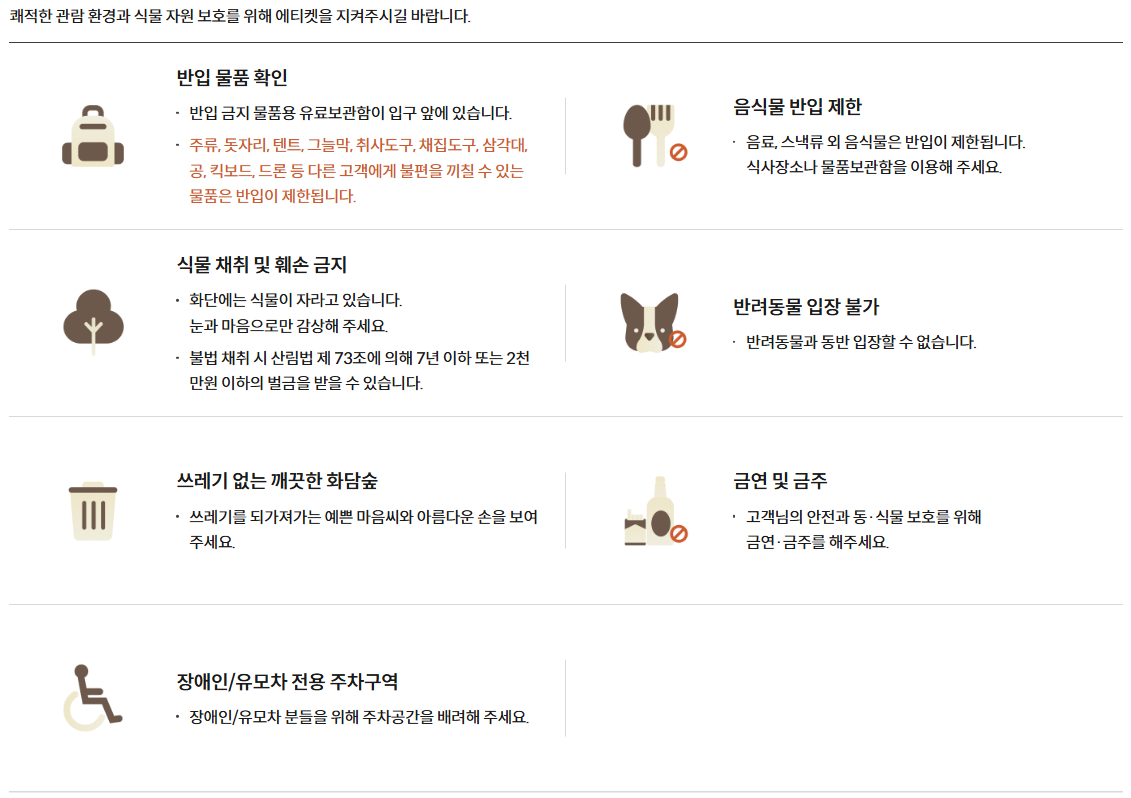The height and width of the screenshot is (798, 1131).
Task: Select the 반입 물품 확인 heading
Action: 232,77
